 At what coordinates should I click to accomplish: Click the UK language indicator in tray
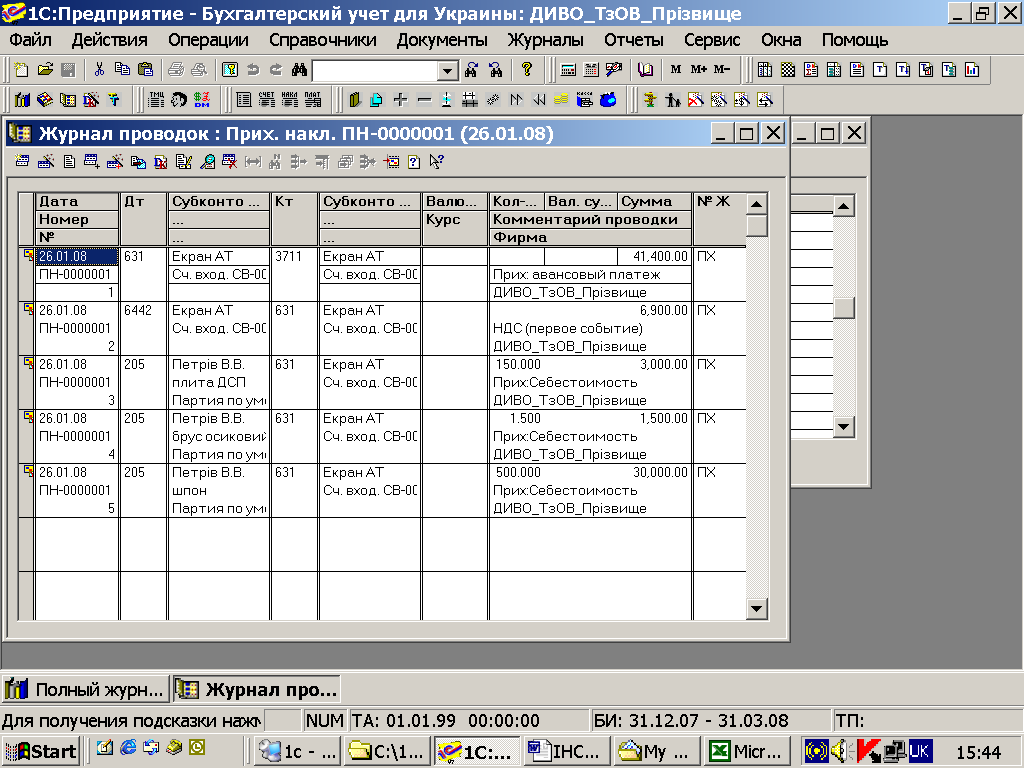919,751
